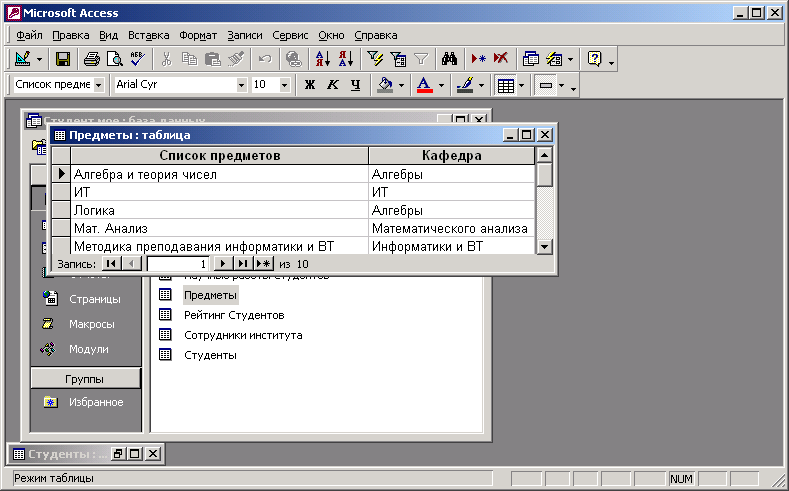The height and width of the screenshot is (491, 789).
Task: Apply the red font color button
Action: pyautogui.click(x=425, y=85)
